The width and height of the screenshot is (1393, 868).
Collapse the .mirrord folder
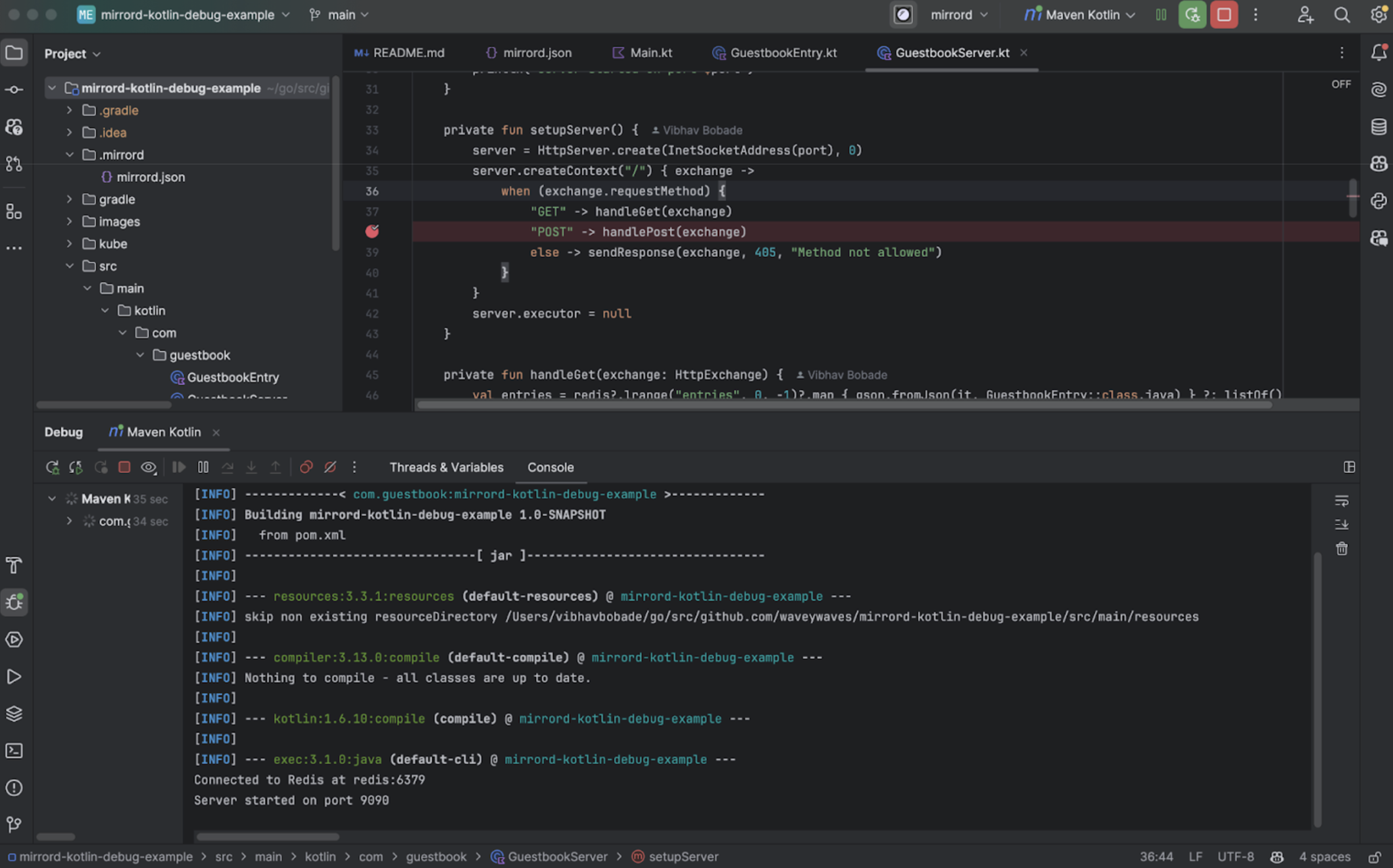coord(70,155)
